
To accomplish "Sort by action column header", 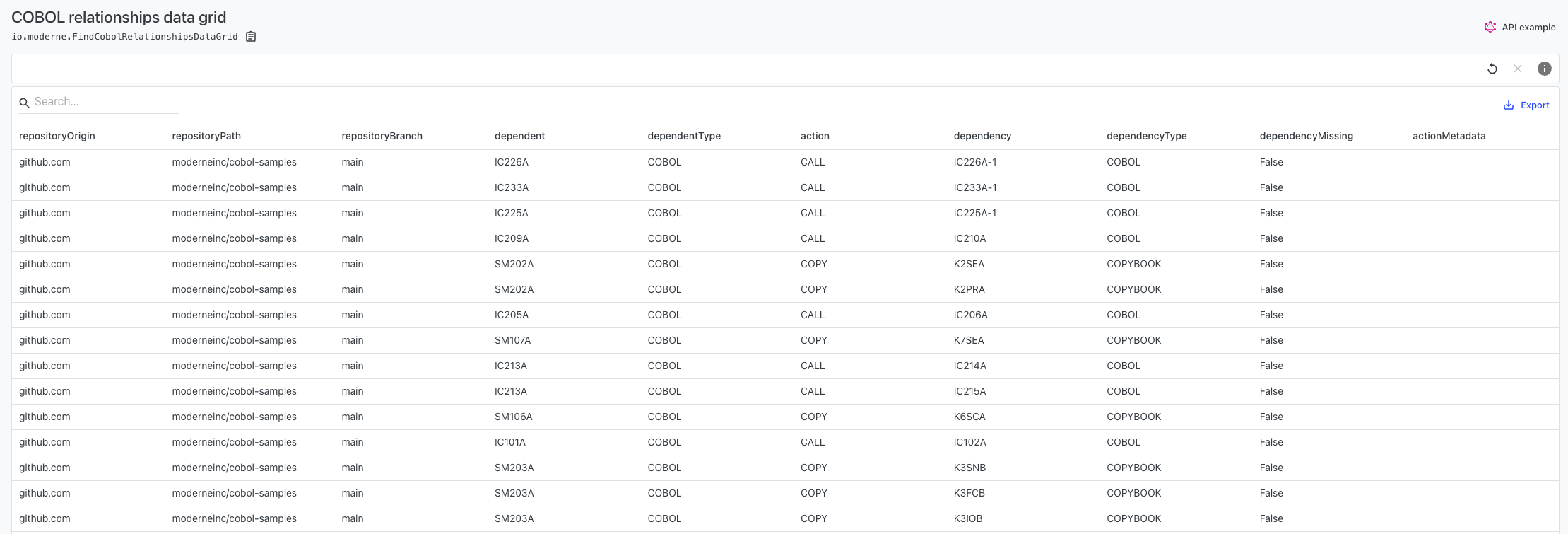I will (x=815, y=136).
